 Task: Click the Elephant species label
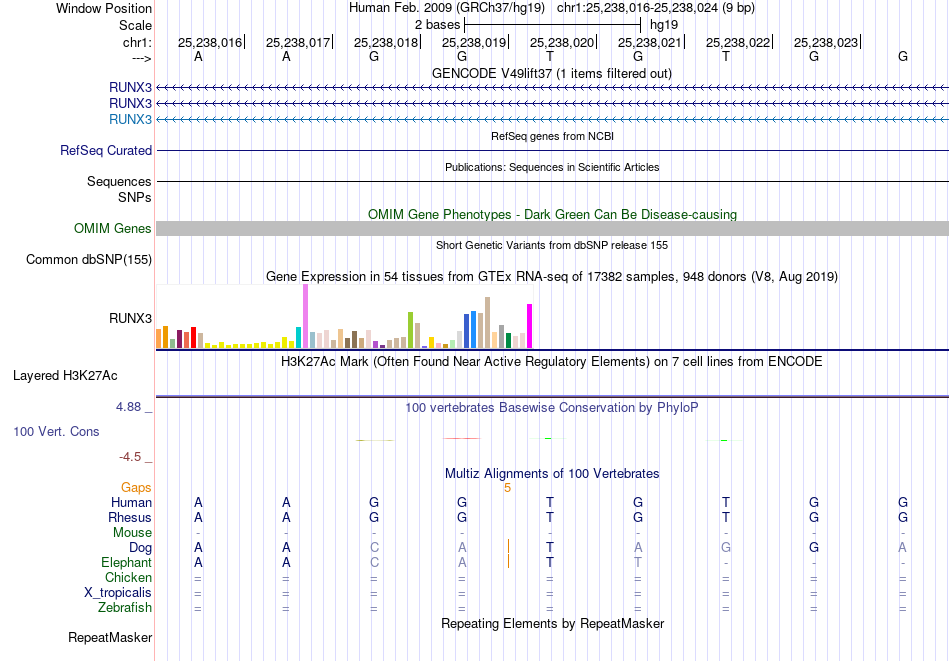pyautogui.click(x=126, y=562)
